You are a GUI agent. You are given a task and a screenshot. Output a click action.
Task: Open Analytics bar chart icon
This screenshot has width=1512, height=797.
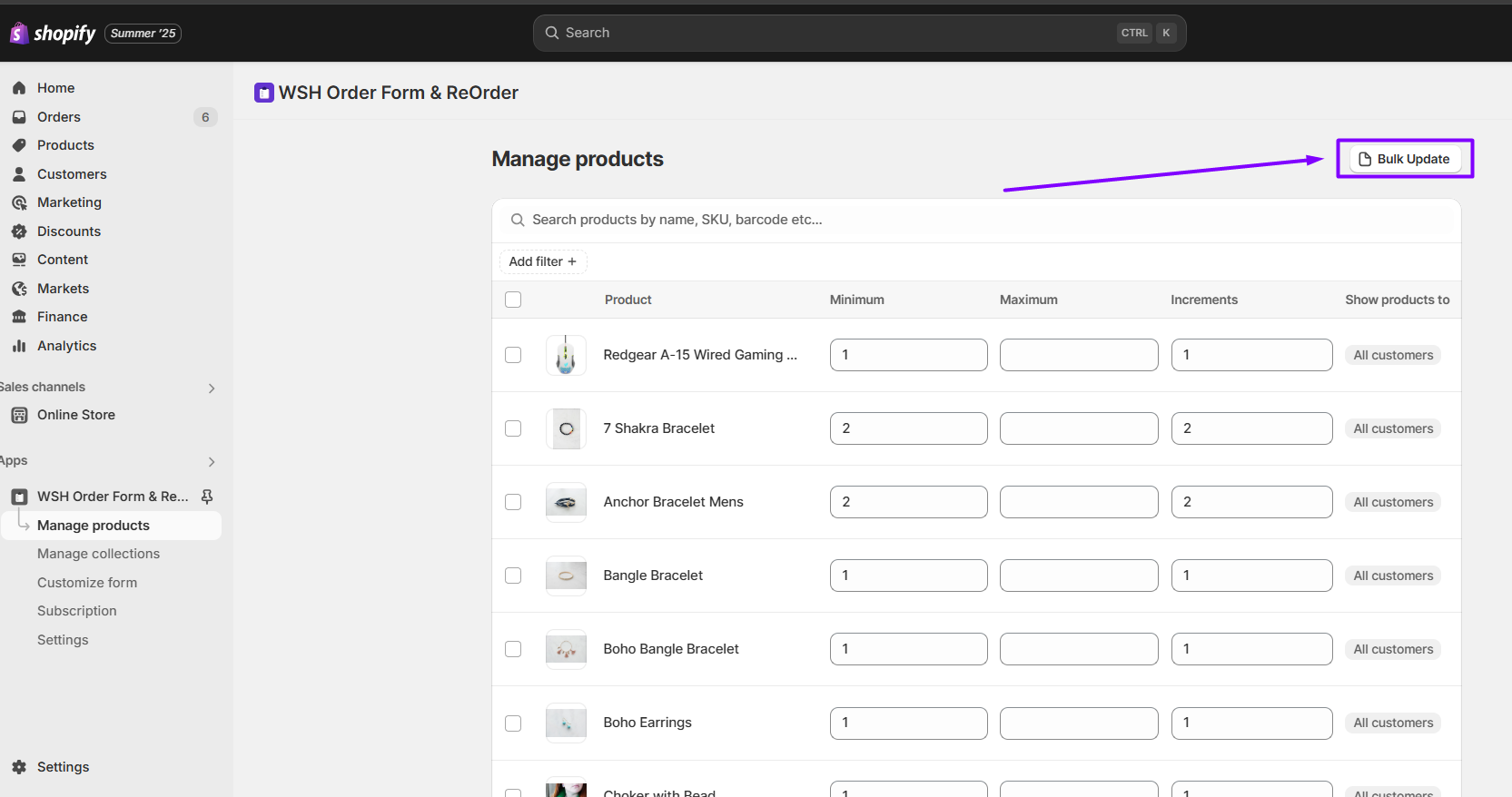pos(19,346)
